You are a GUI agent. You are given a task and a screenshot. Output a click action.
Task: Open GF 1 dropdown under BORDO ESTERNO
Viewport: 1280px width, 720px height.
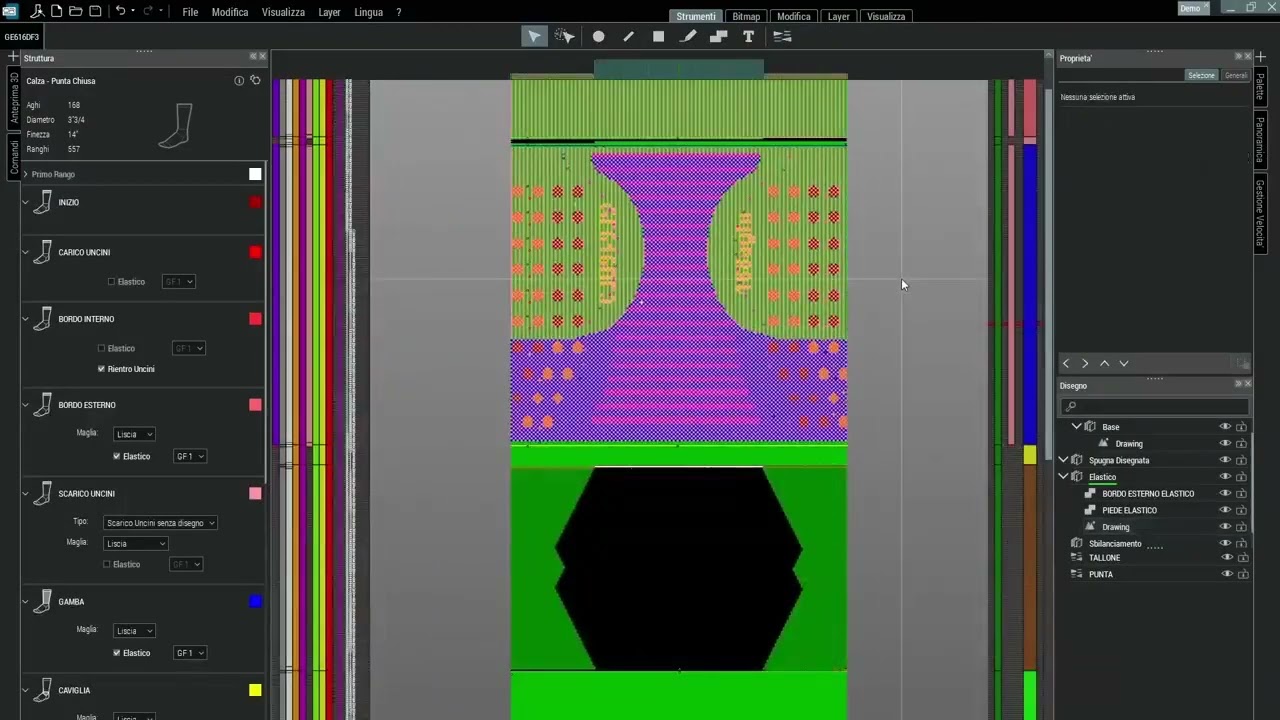point(189,456)
